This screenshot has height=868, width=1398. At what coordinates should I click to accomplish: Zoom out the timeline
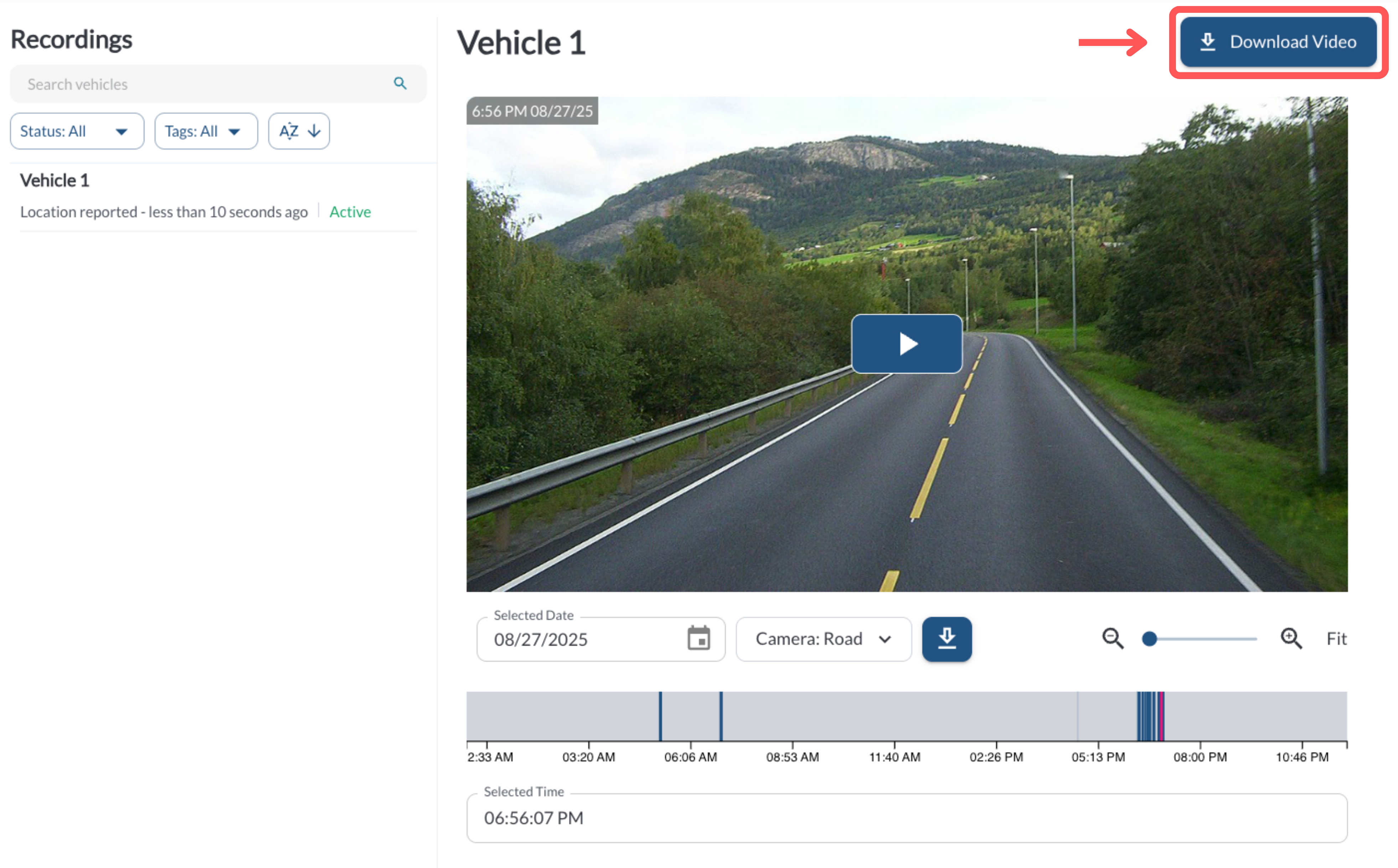pyautogui.click(x=1112, y=638)
